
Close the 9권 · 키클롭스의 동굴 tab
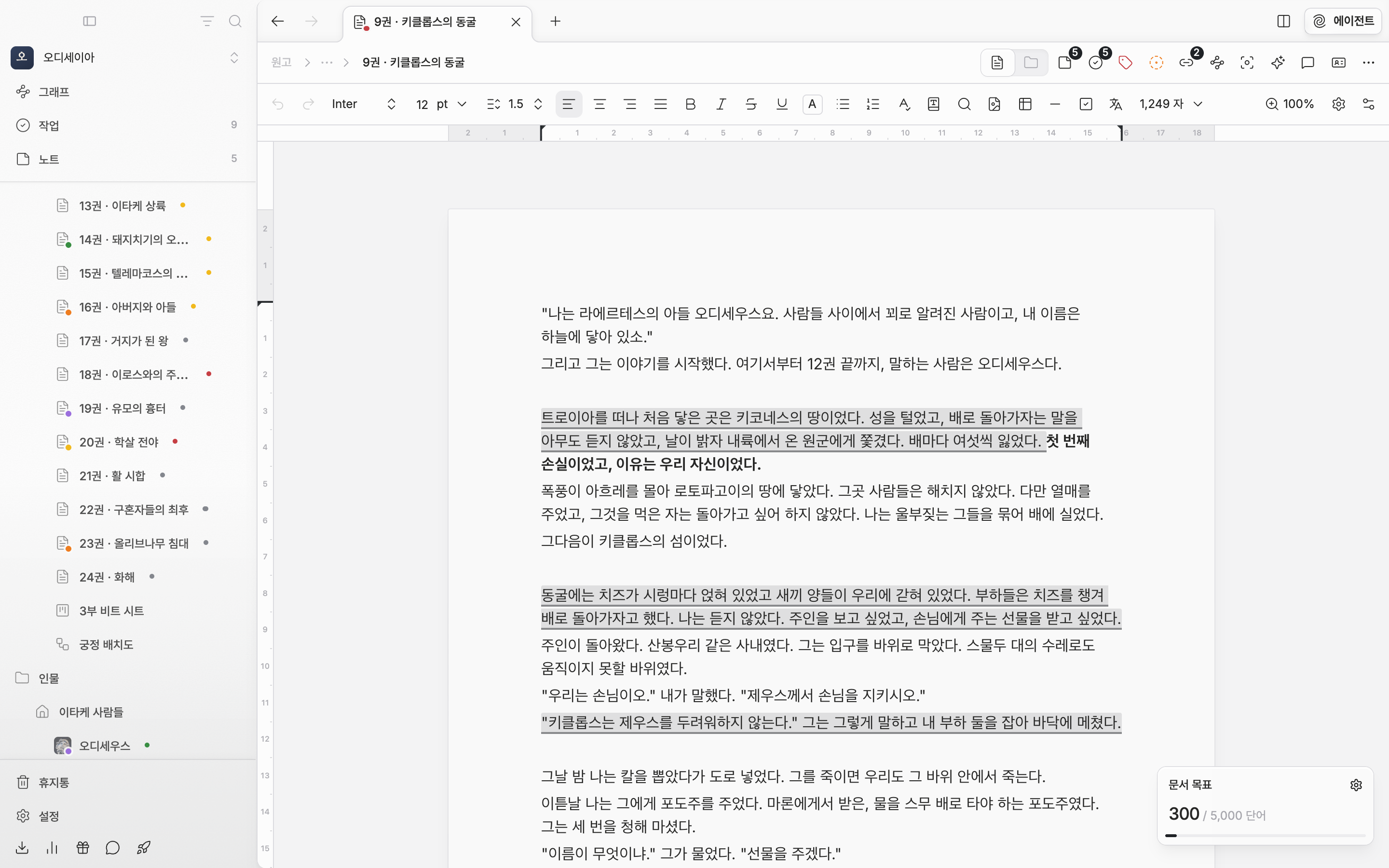(516, 22)
